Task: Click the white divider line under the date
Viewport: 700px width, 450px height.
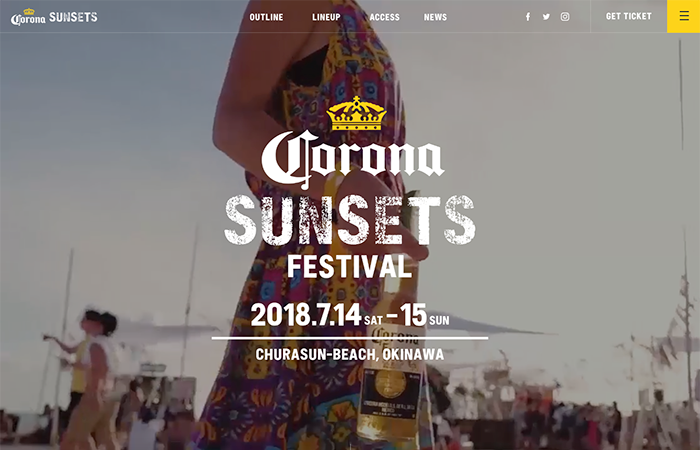Action: point(350,338)
